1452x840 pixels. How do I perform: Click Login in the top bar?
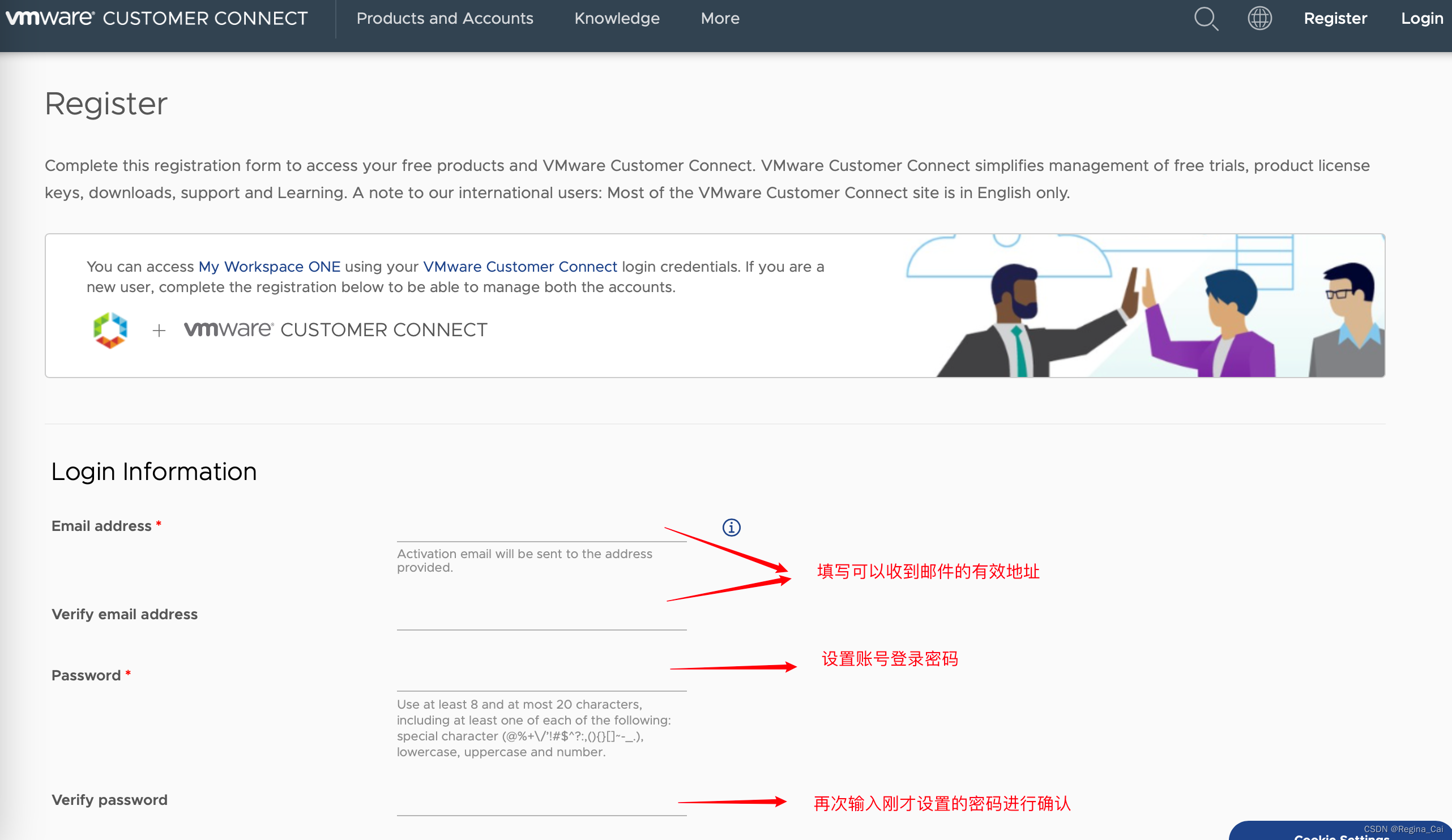(1421, 19)
